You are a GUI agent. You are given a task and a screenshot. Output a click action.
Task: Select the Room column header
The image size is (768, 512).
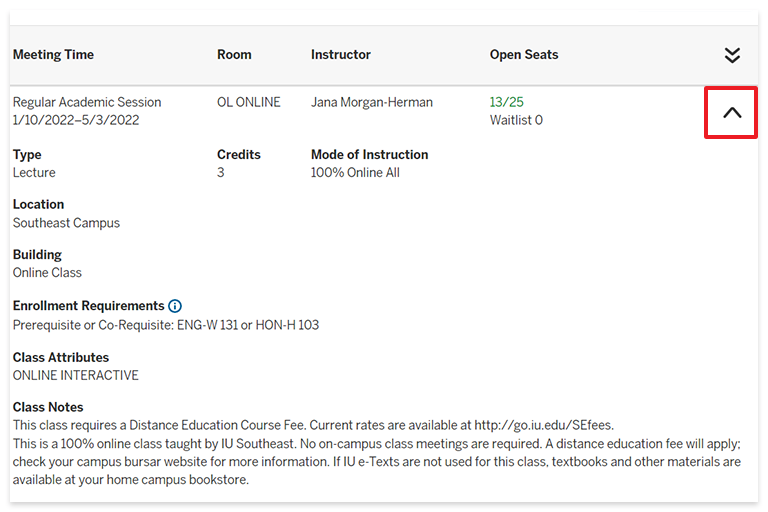click(x=234, y=54)
